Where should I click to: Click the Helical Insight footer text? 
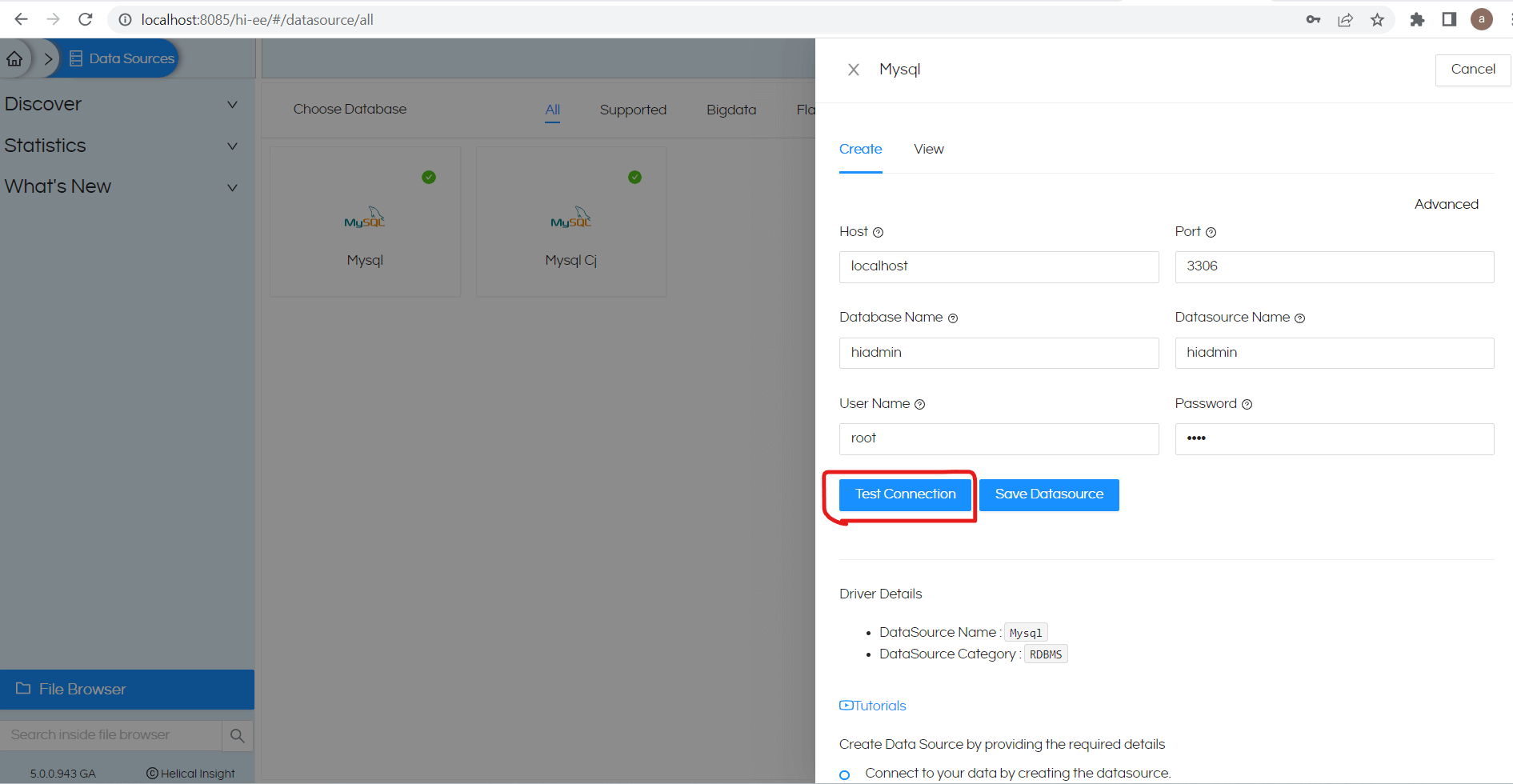[190, 774]
